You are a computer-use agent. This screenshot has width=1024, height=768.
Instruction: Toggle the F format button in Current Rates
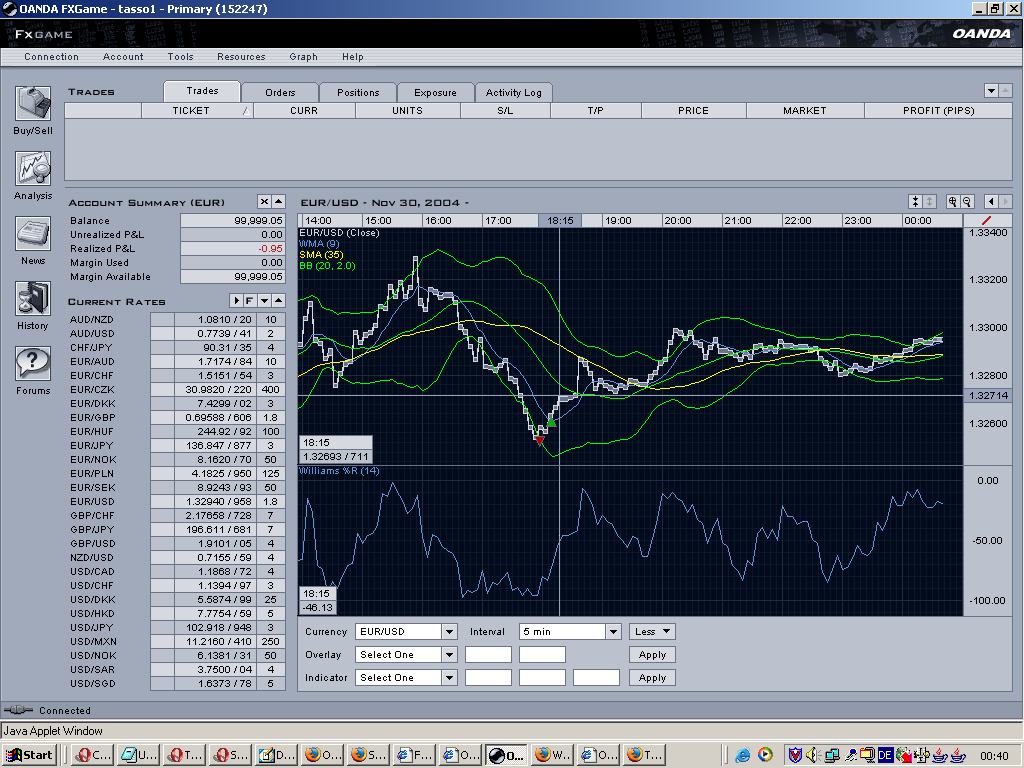(250, 301)
